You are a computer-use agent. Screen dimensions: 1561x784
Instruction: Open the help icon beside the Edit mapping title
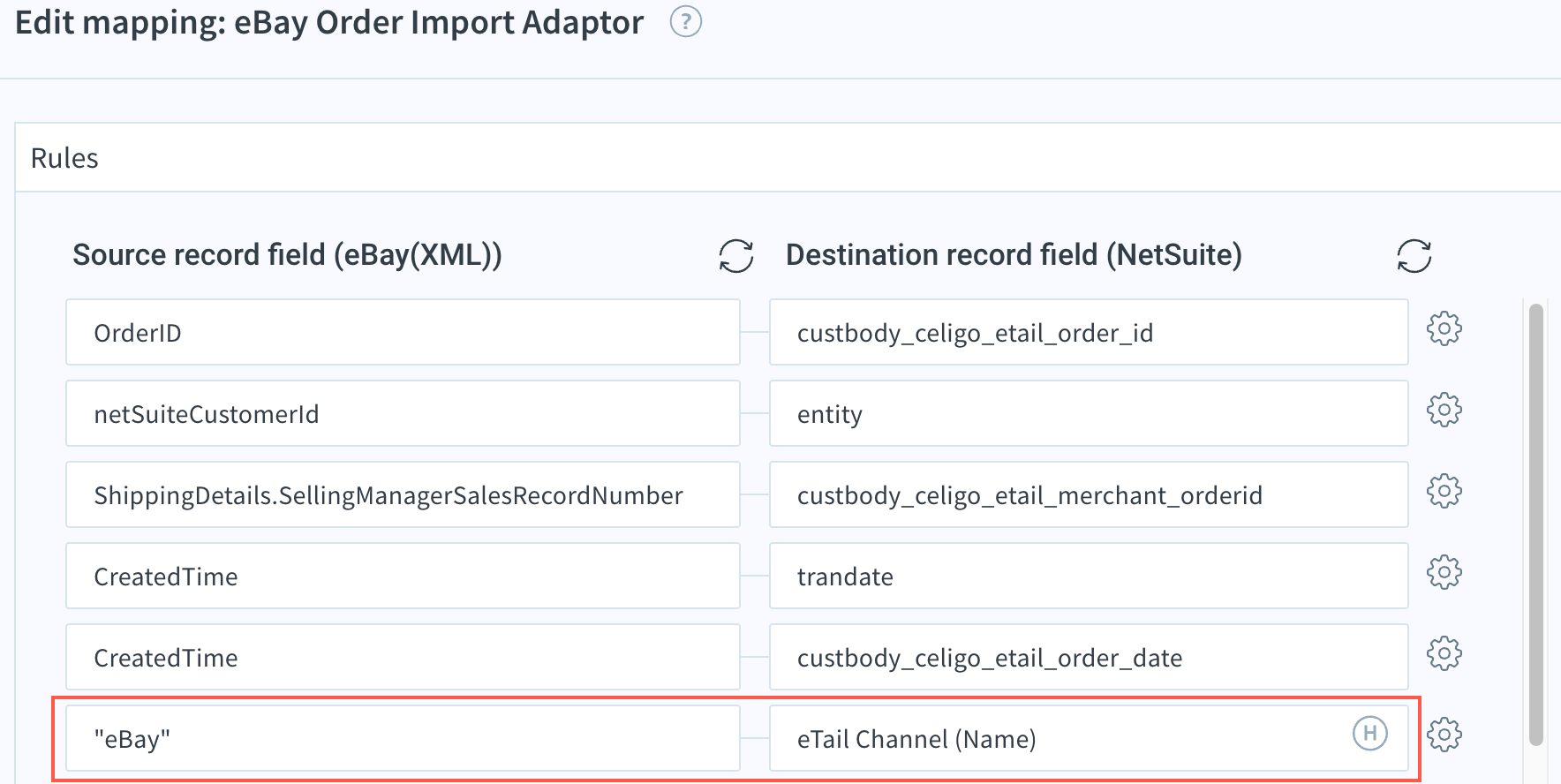[686, 21]
